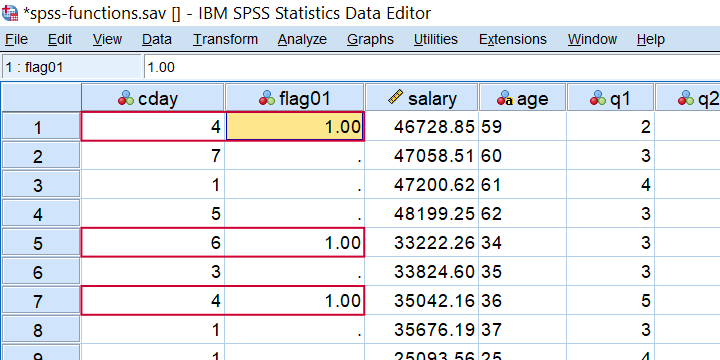720x360 pixels.
Task: Click age value 61
Action: (491, 185)
